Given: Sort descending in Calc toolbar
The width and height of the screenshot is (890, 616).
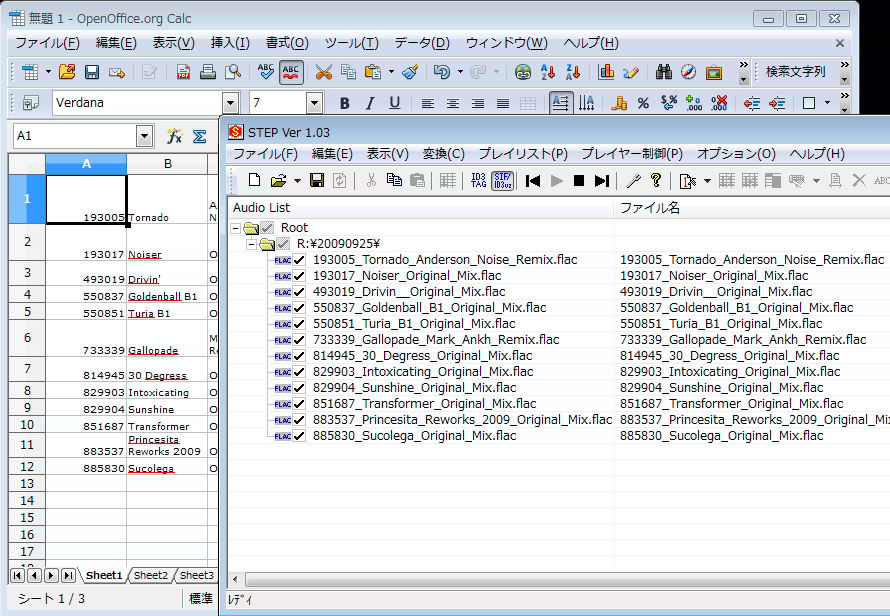Looking at the screenshot, I should coord(573,72).
